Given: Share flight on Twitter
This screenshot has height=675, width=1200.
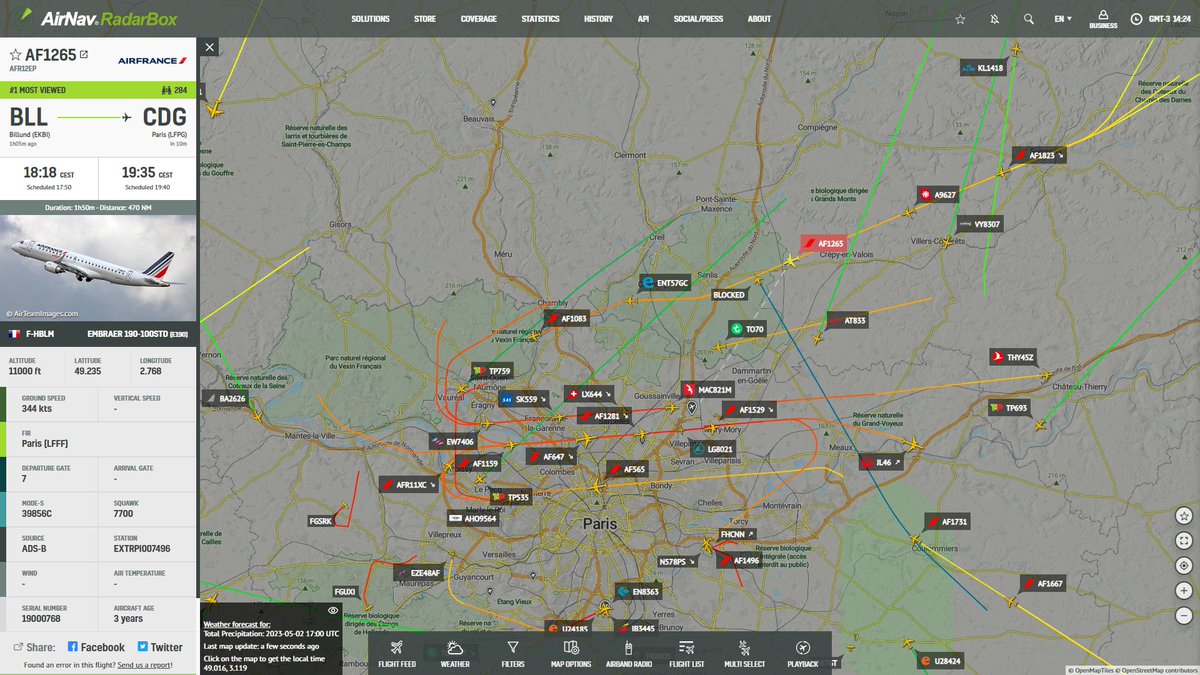Looking at the screenshot, I should [x=160, y=647].
